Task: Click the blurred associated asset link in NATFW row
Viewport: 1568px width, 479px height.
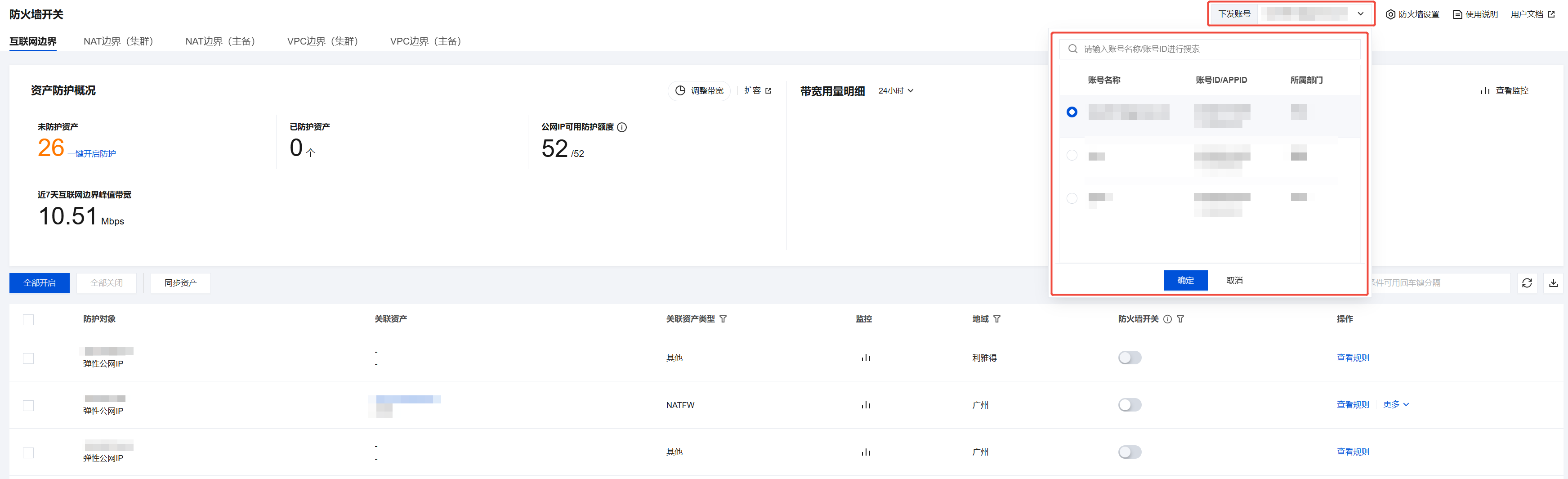Action: click(404, 400)
